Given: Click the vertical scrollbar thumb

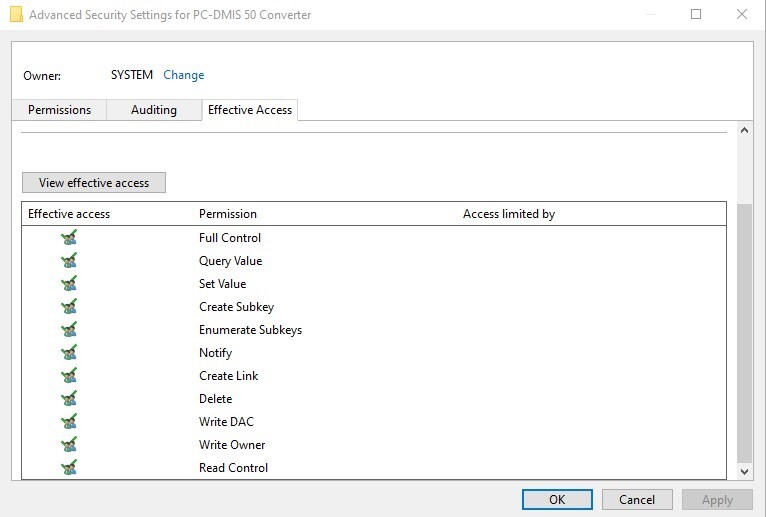Looking at the screenshot, I should point(745,332).
